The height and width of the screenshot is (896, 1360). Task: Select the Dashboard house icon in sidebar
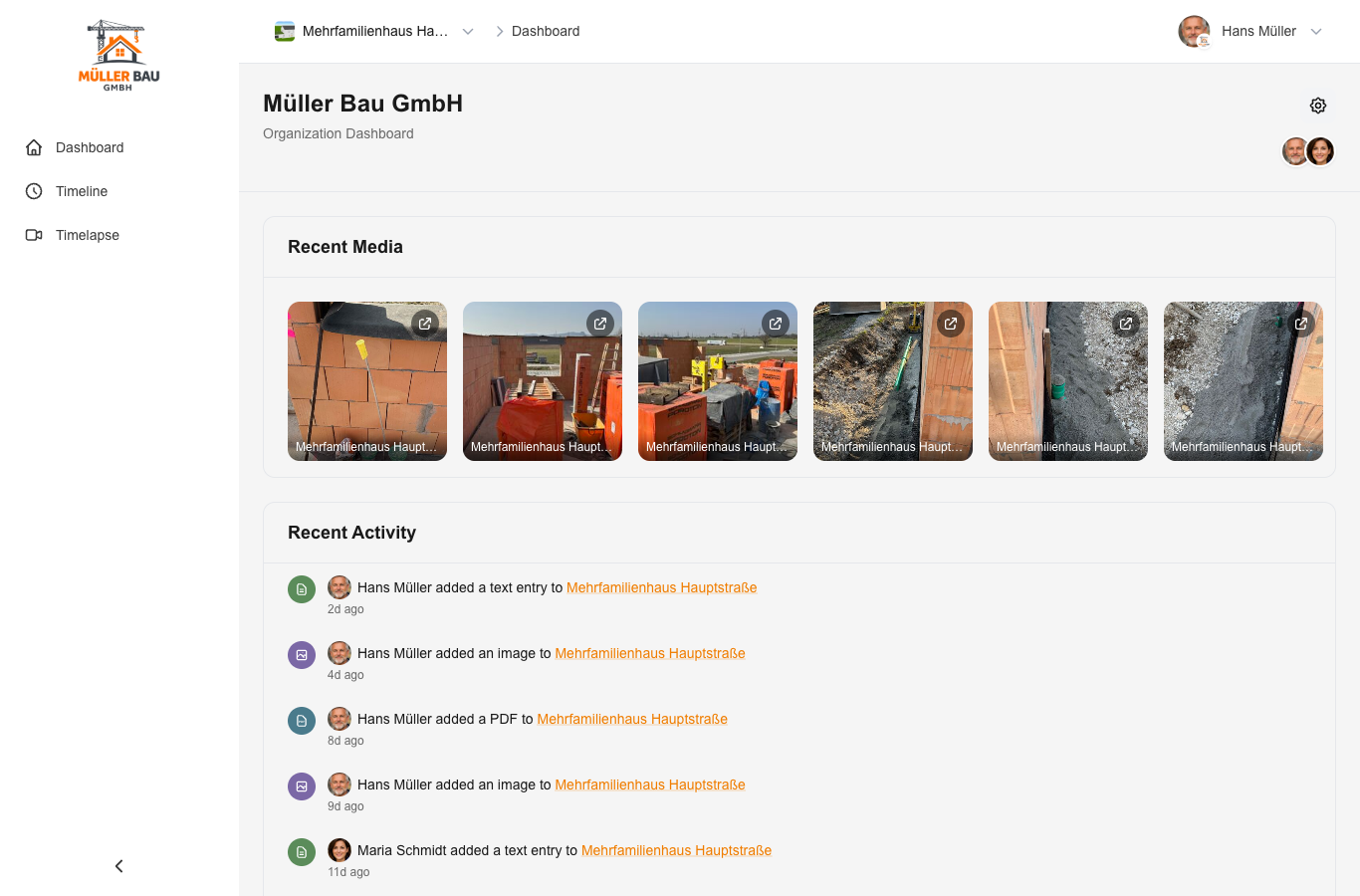pyautogui.click(x=33, y=147)
